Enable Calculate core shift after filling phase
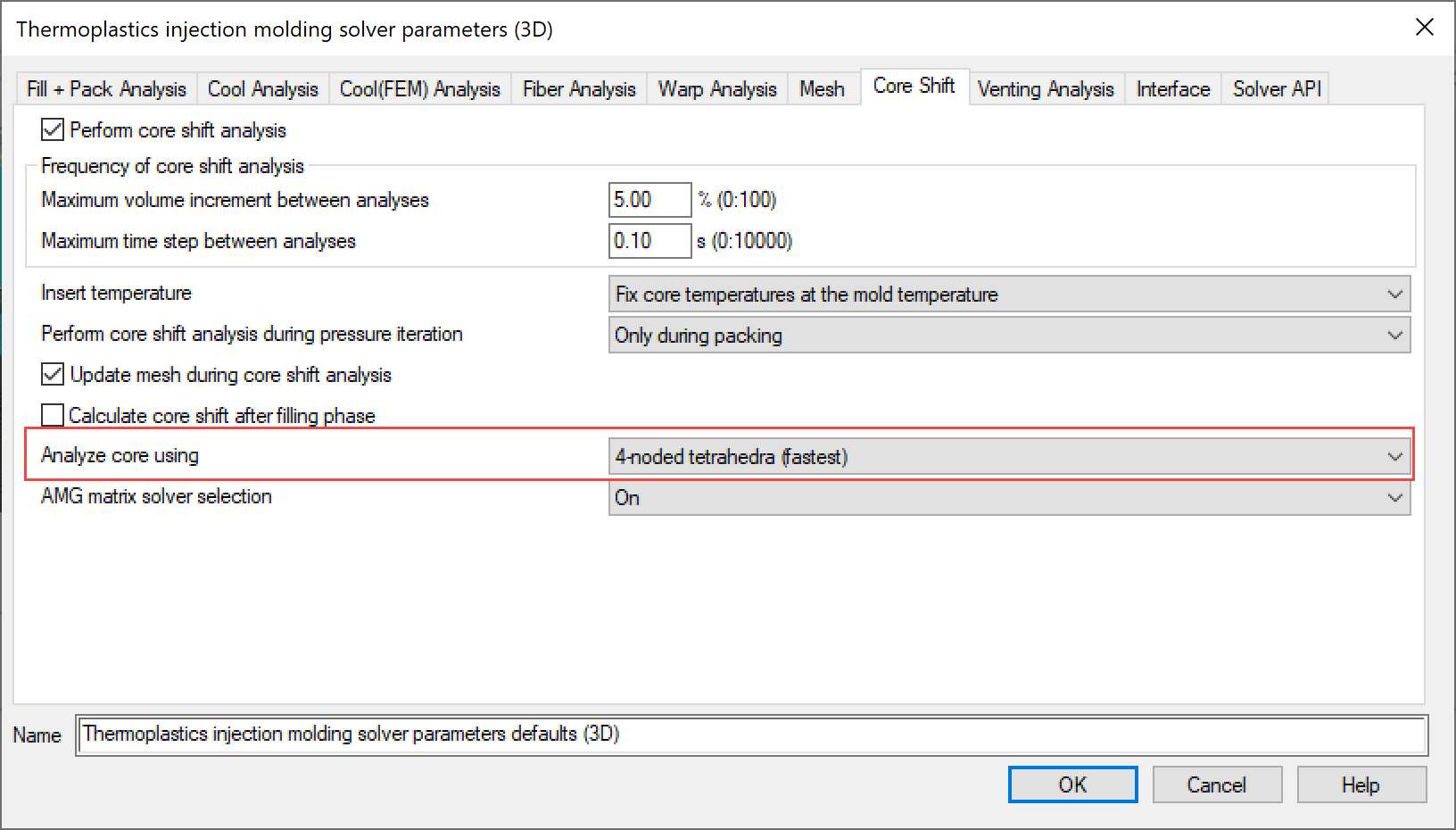This screenshot has height=830, width=1456. [52, 414]
